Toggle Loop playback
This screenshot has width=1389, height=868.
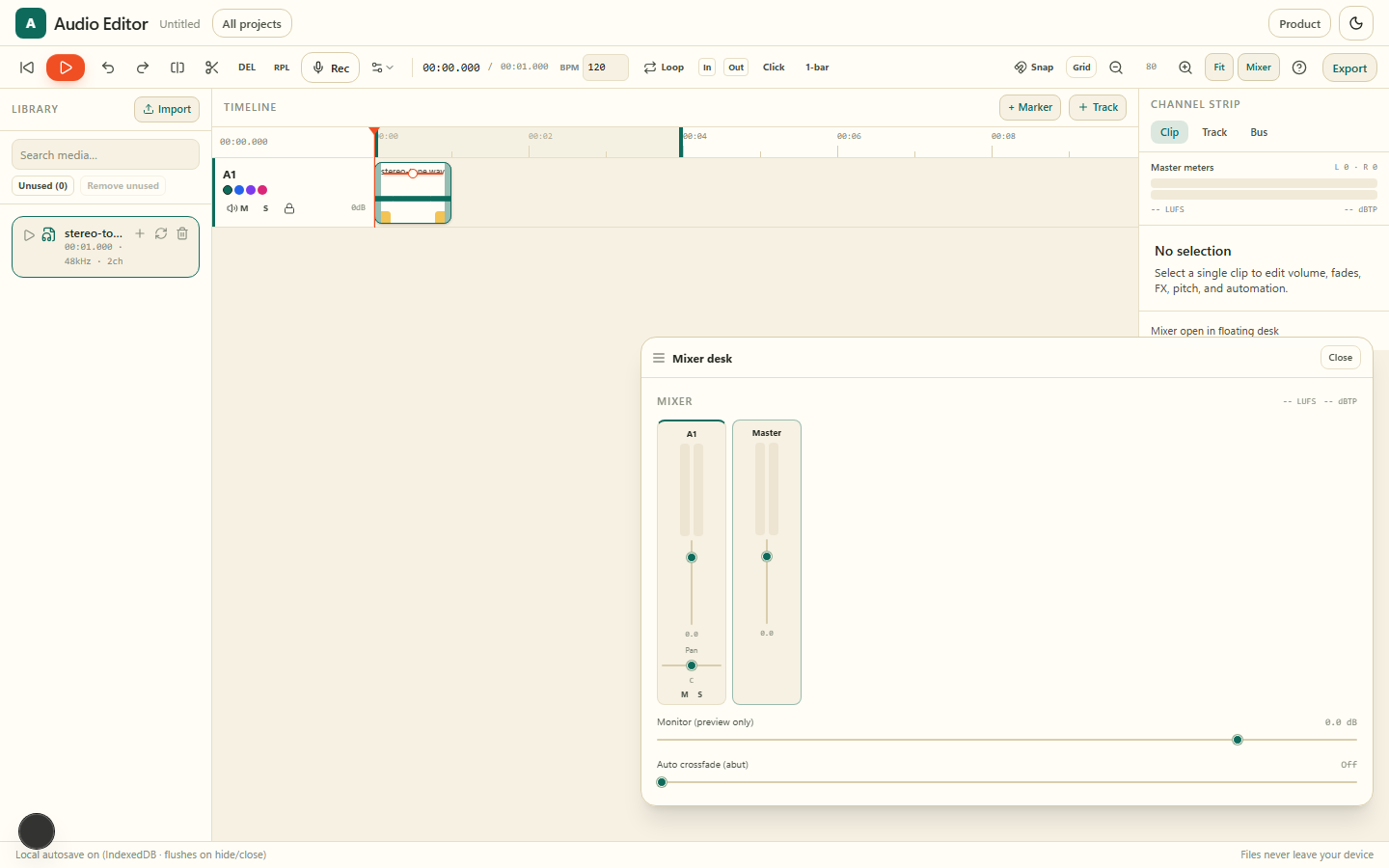point(664,68)
